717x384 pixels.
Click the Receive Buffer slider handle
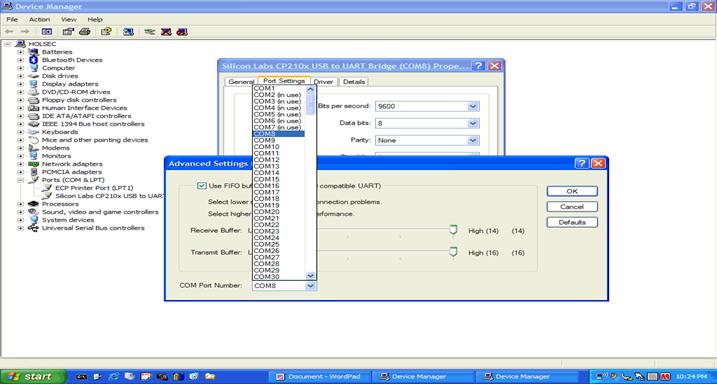(453, 229)
